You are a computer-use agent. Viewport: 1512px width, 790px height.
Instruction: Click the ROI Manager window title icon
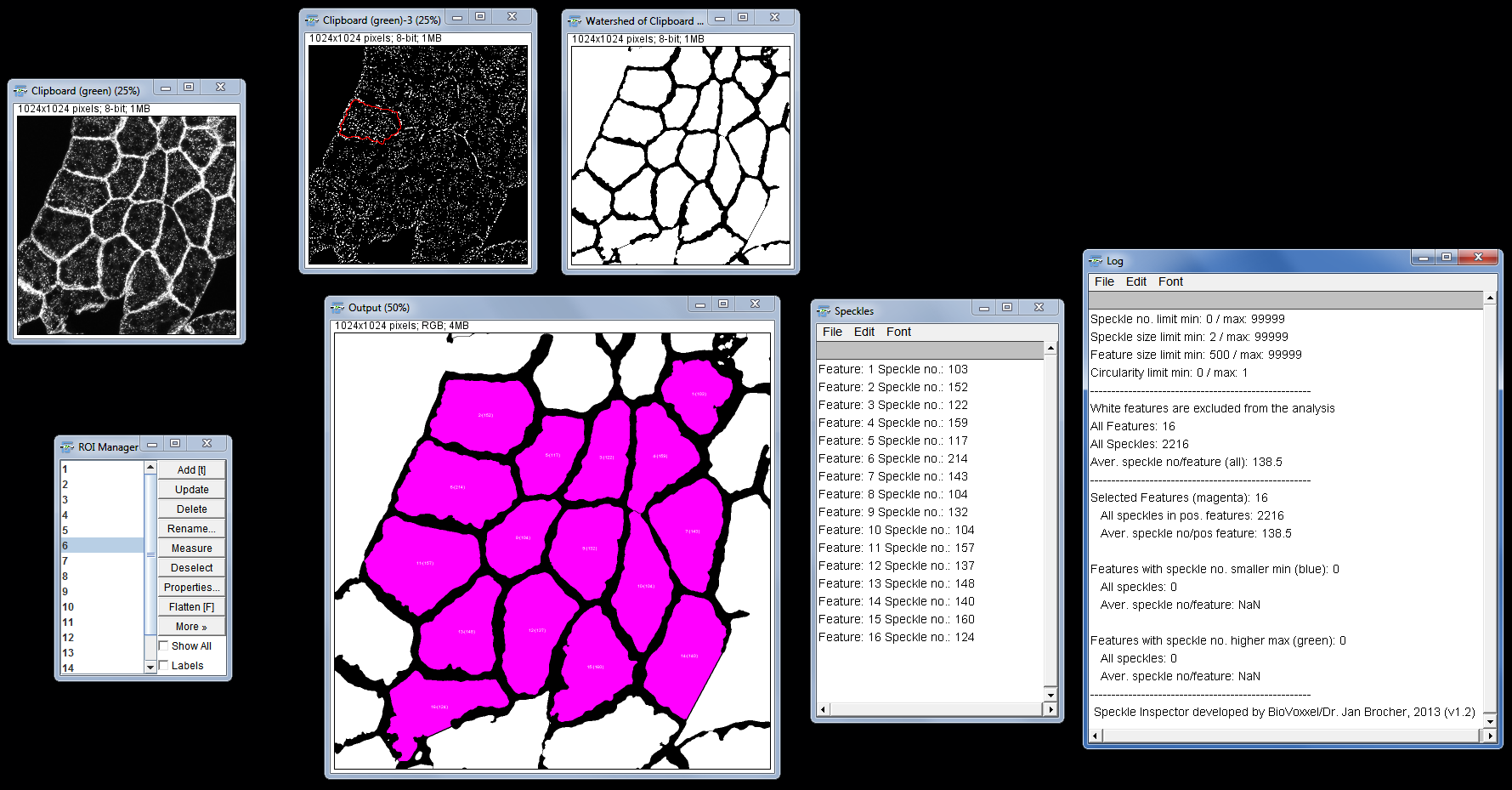click(x=67, y=447)
